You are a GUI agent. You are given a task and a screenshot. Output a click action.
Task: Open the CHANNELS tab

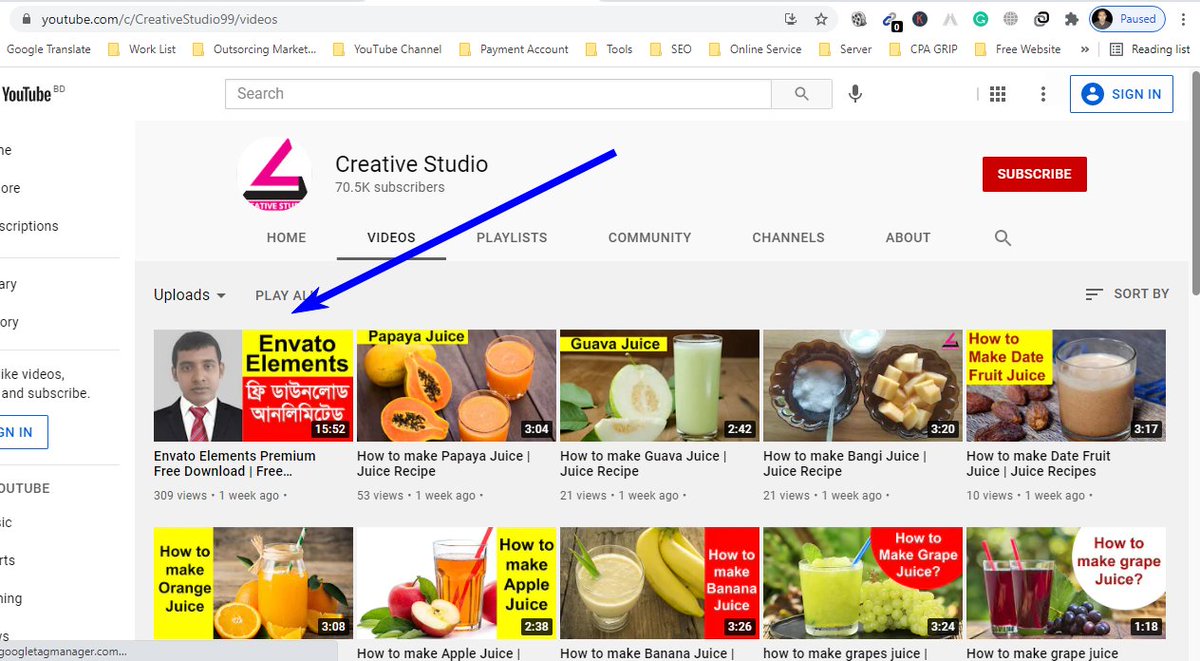point(788,238)
